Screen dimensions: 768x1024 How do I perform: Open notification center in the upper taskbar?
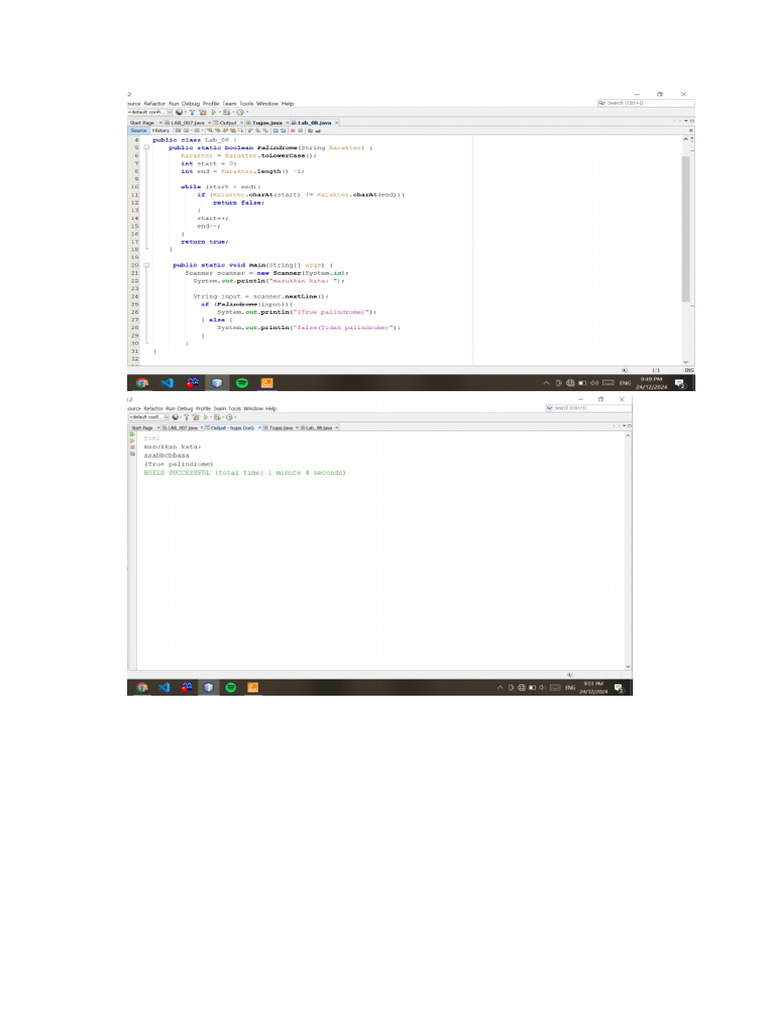[679, 384]
